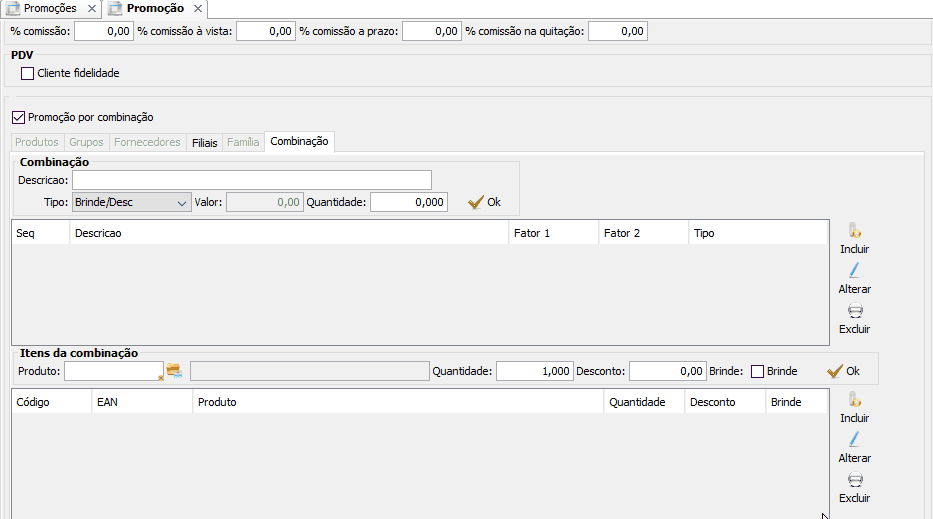Click the product search icon beside Produto field
Image resolution: width=933 pixels, height=519 pixels.
pos(175,371)
